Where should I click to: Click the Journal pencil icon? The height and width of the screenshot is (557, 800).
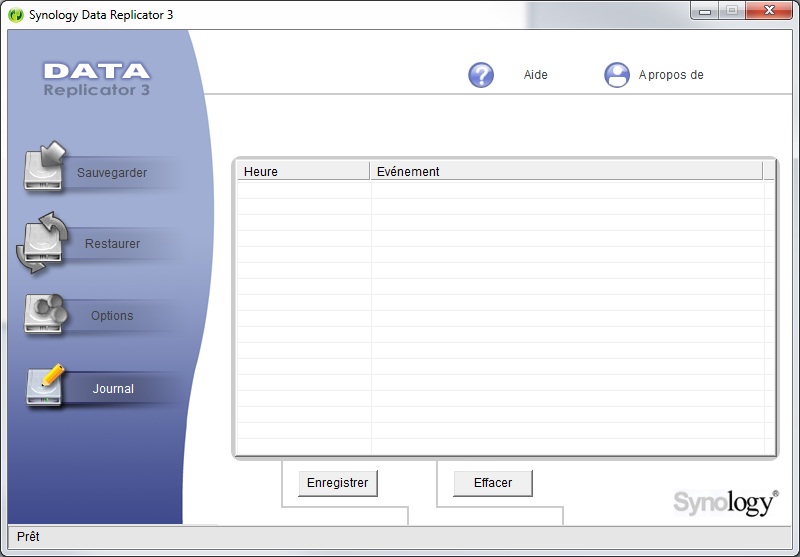pyautogui.click(x=45, y=386)
